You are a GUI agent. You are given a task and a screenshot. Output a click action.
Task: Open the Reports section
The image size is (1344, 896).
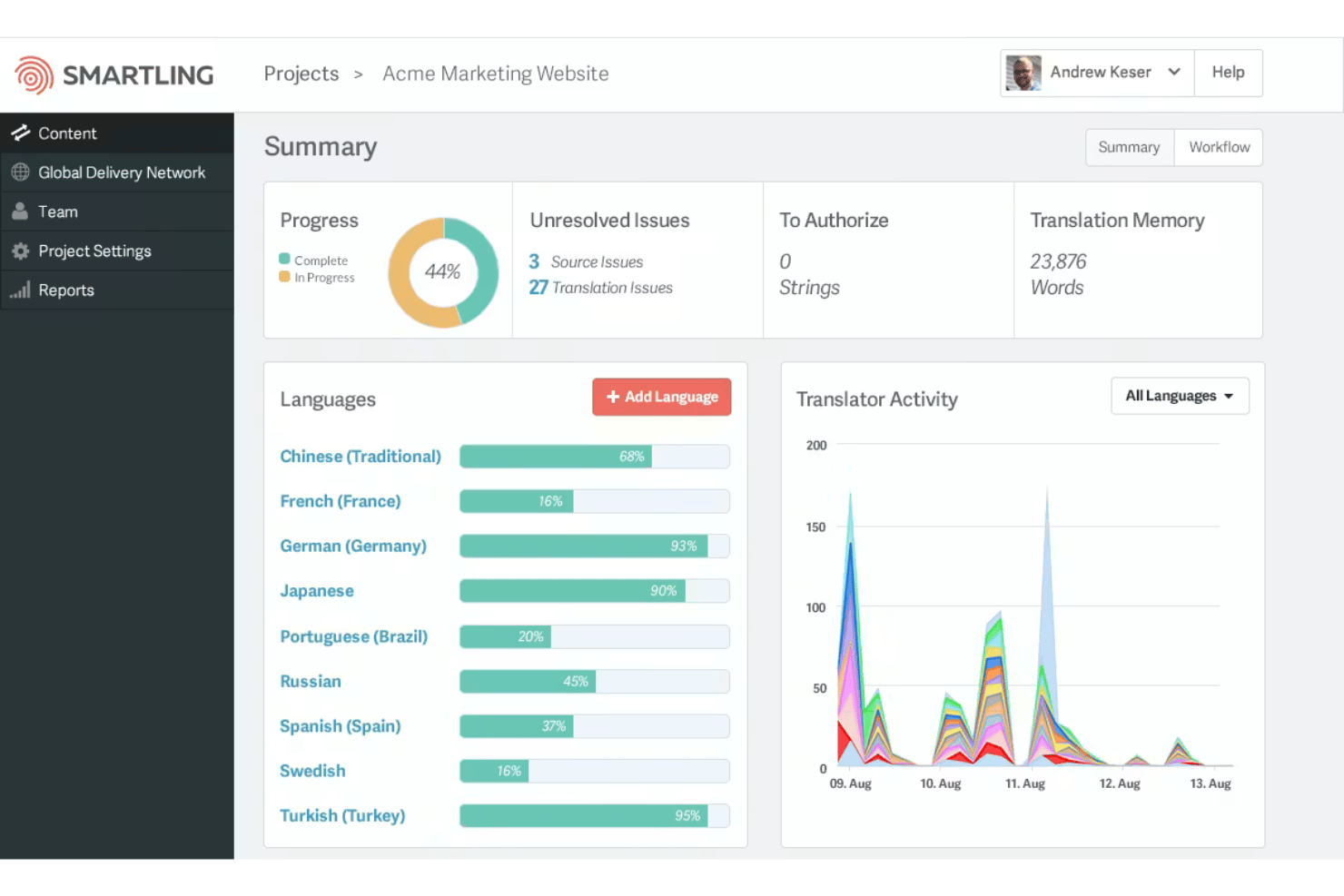pyautogui.click(x=117, y=290)
